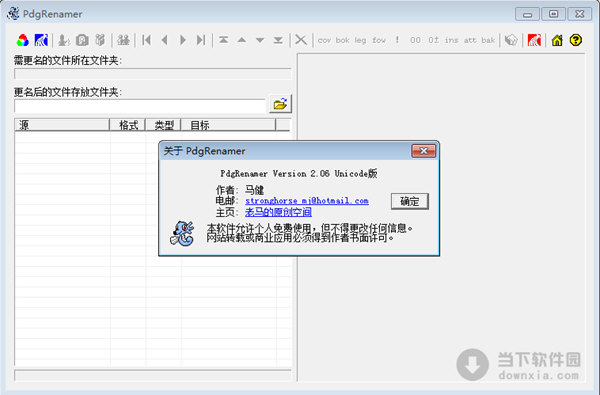Click the 'ins' toolbar button
Screen dimensions: 600x395
point(452,40)
